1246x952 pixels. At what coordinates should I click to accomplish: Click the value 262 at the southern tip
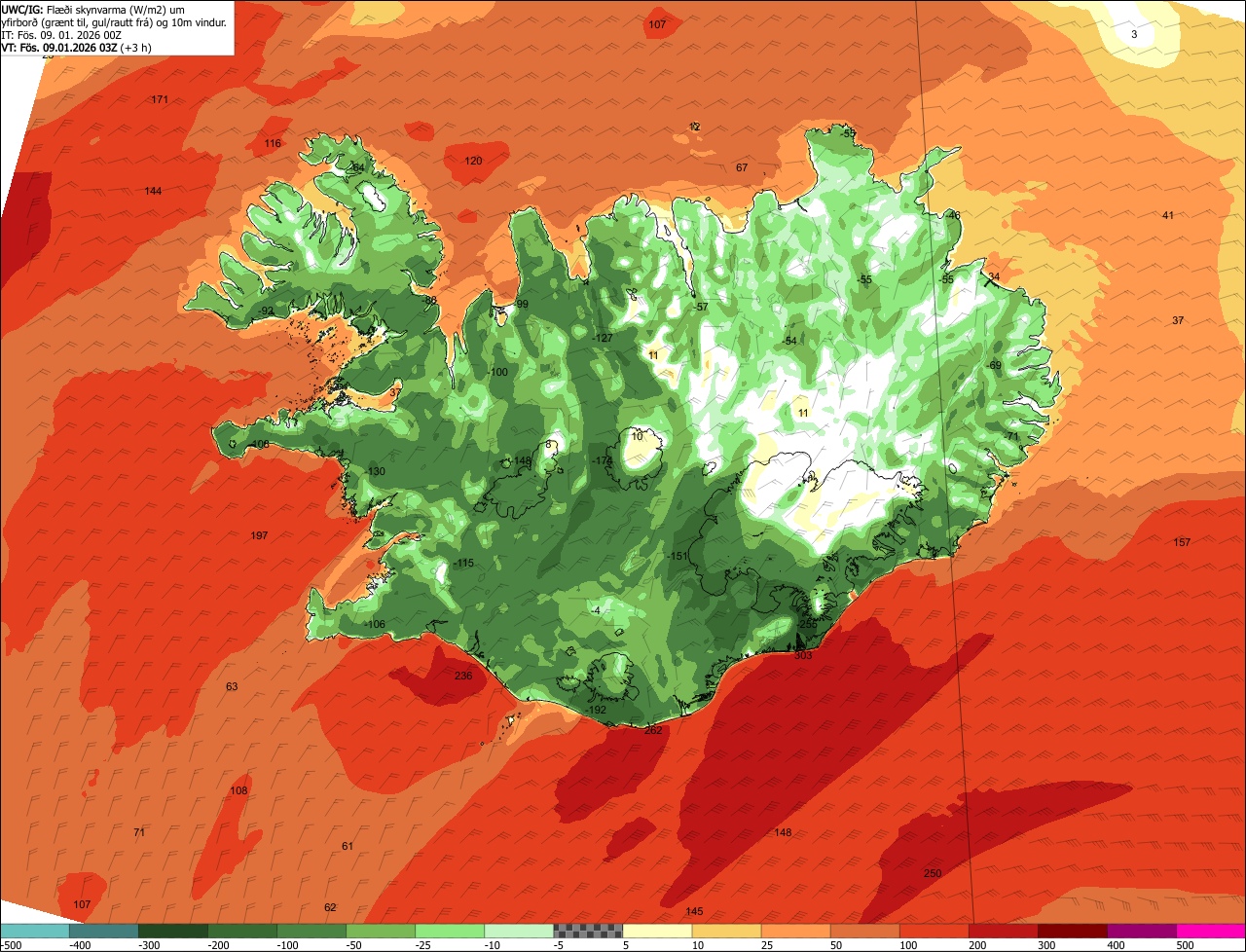[653, 731]
